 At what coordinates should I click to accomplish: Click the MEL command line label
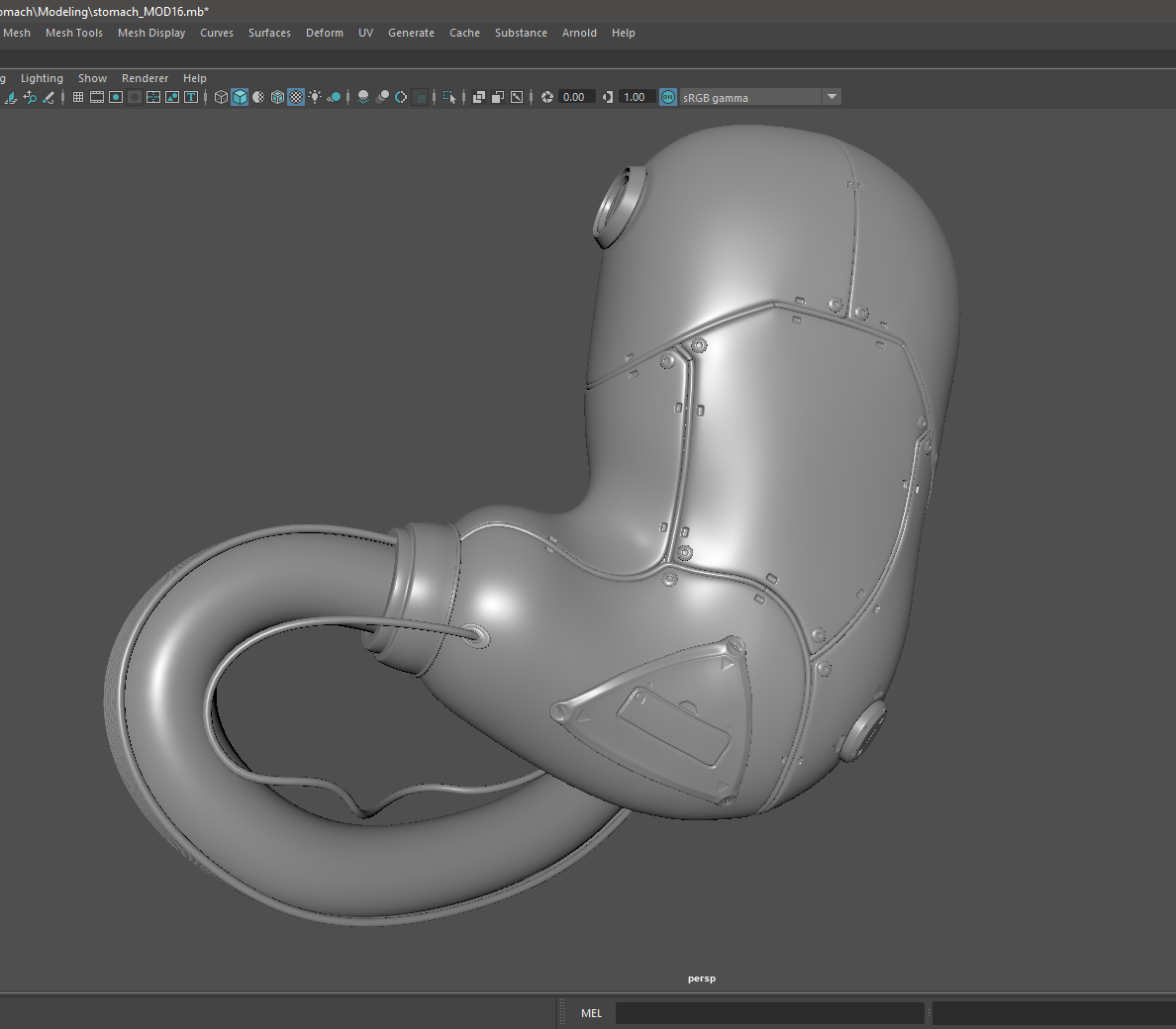click(591, 1012)
